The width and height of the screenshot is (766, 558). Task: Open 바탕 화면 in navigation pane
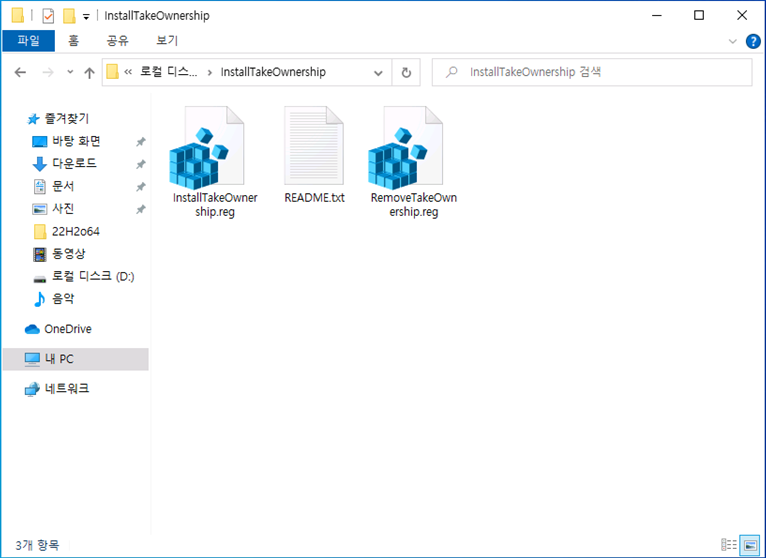76,141
